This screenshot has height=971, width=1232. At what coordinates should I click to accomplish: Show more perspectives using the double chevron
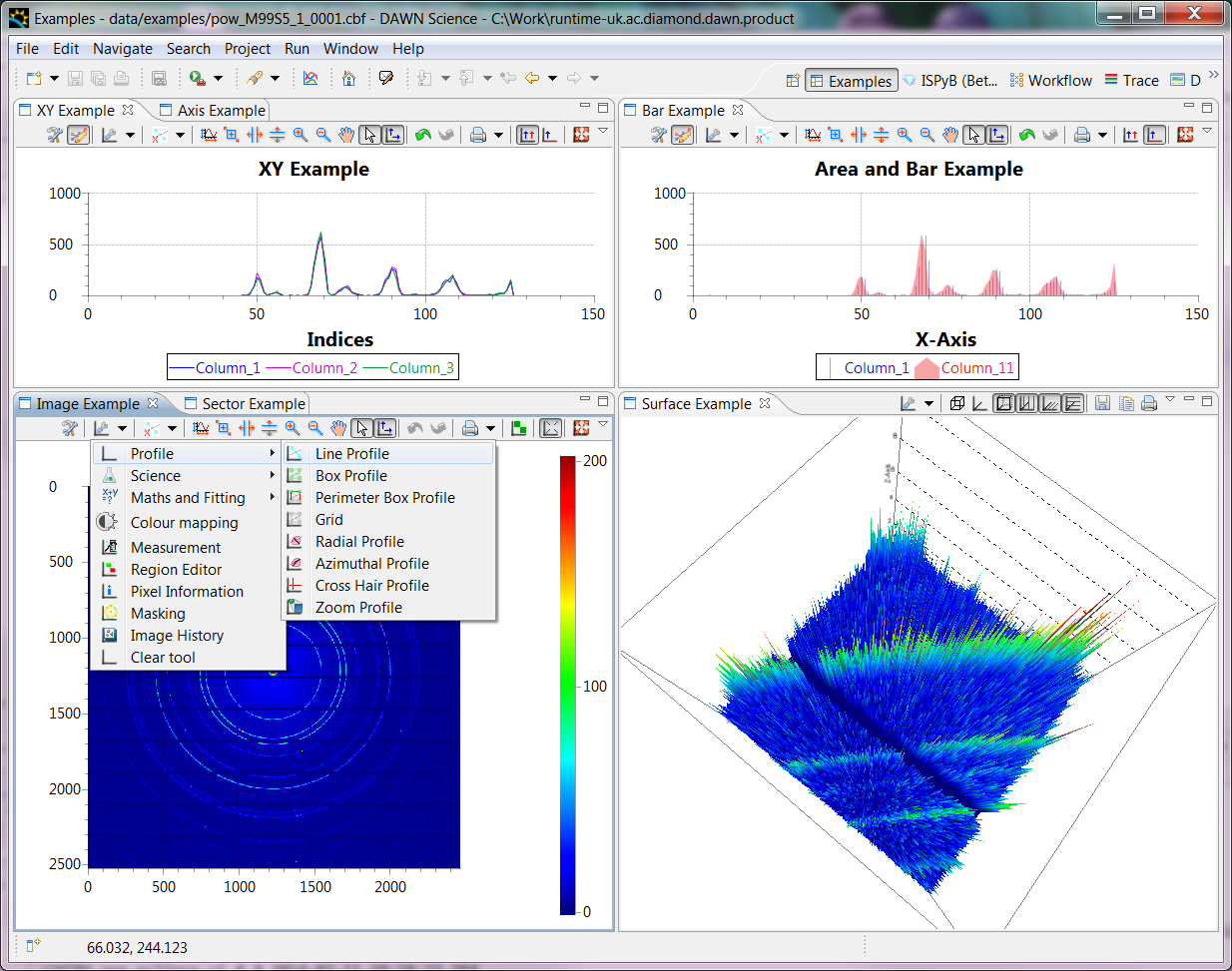1214,75
